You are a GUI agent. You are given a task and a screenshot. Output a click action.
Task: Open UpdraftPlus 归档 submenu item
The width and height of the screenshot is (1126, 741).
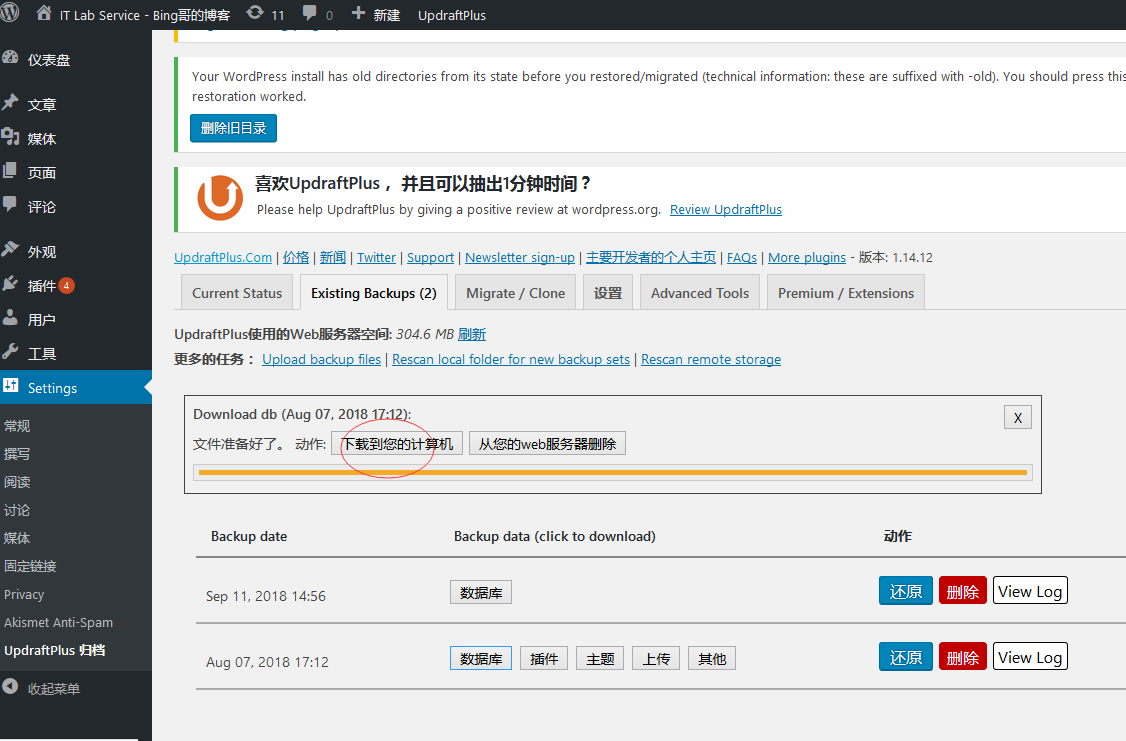click(55, 651)
